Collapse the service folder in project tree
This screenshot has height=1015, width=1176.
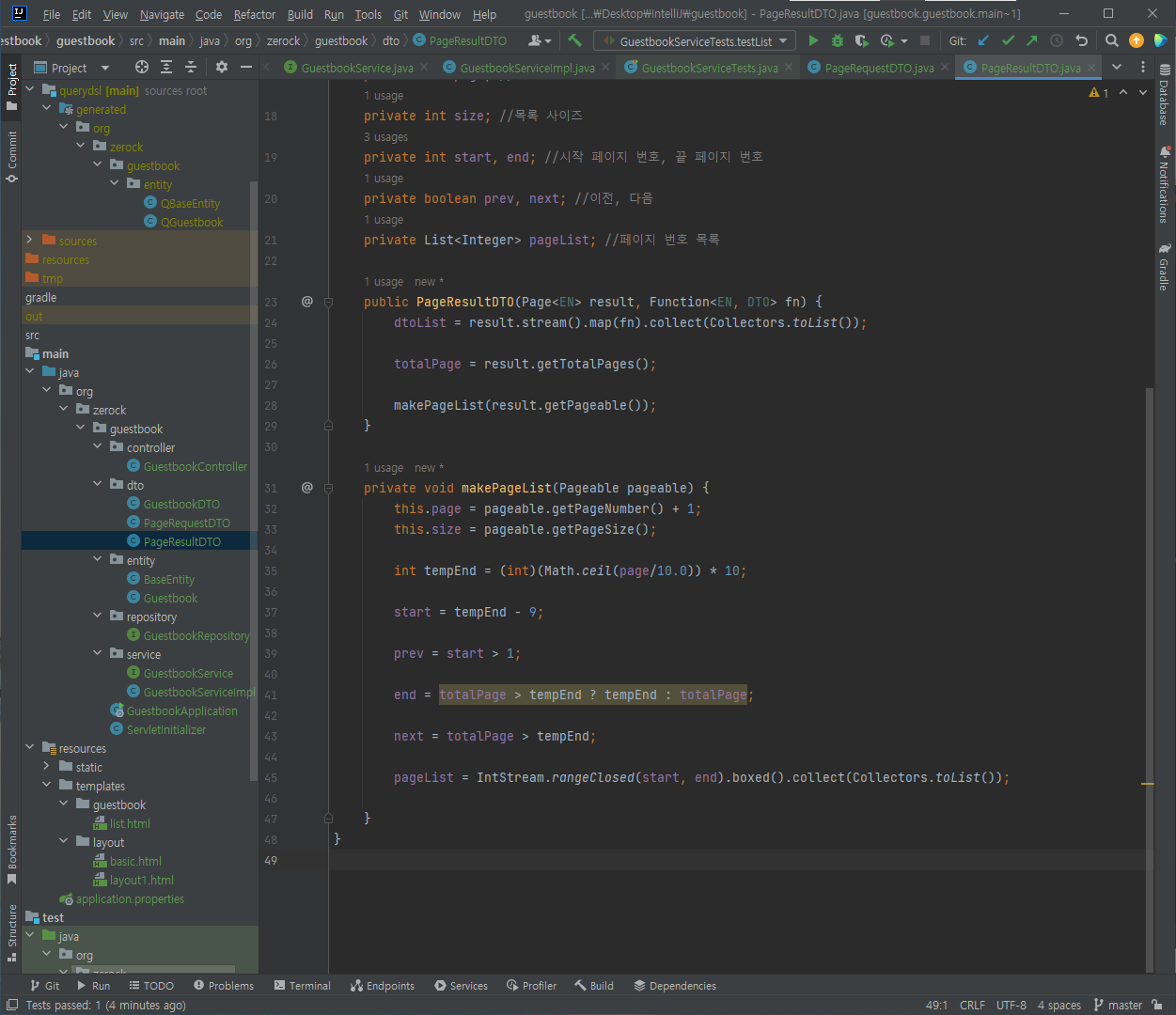click(x=98, y=653)
